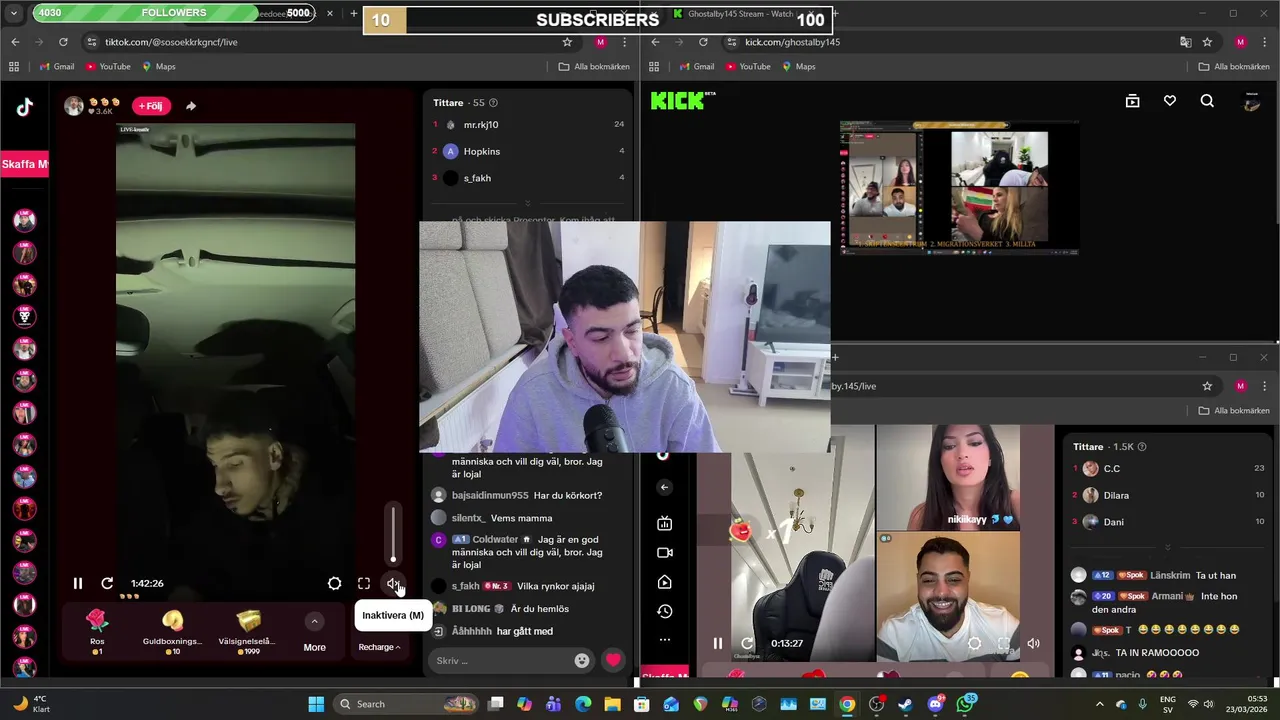Open Kick following heart icon
The image size is (1280, 720).
pyautogui.click(x=1170, y=101)
